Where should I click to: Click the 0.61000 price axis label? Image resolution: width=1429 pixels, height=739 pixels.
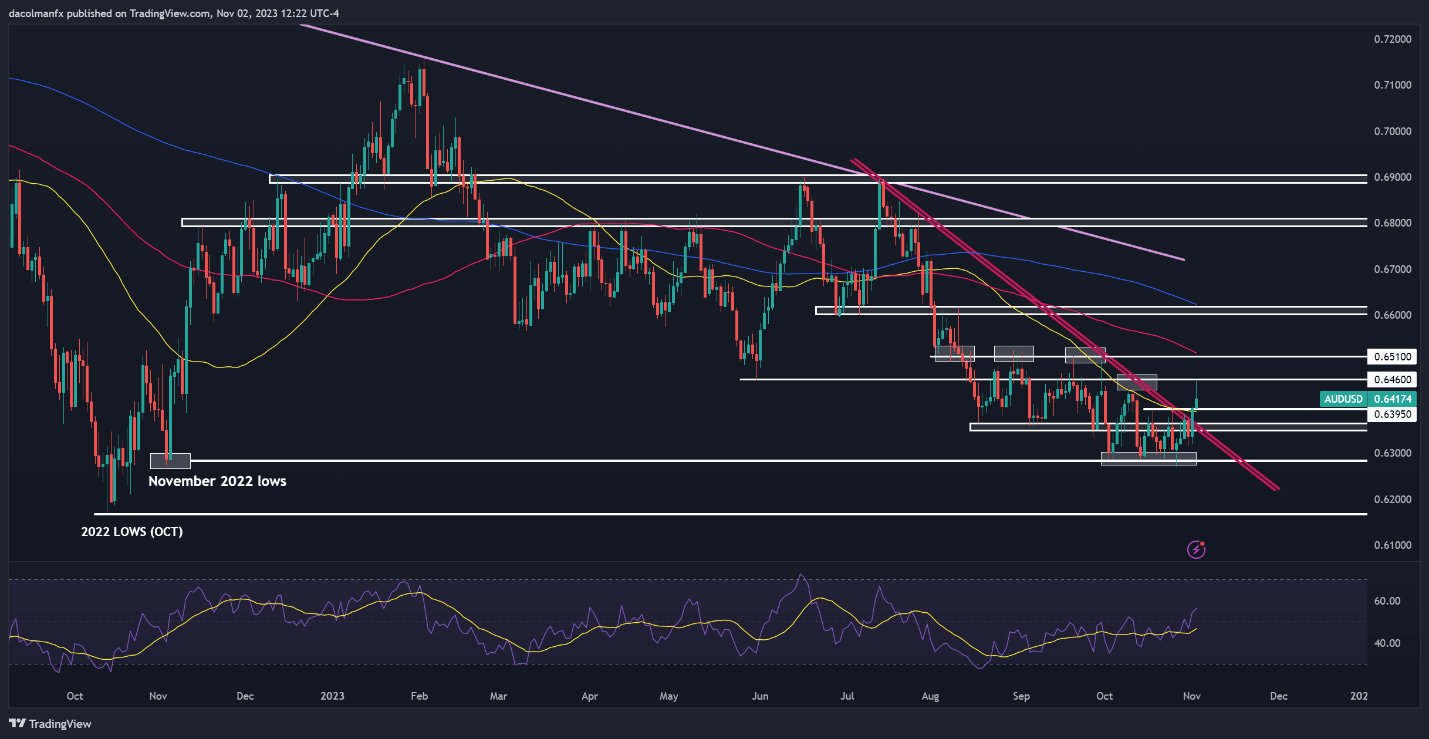pos(1392,545)
